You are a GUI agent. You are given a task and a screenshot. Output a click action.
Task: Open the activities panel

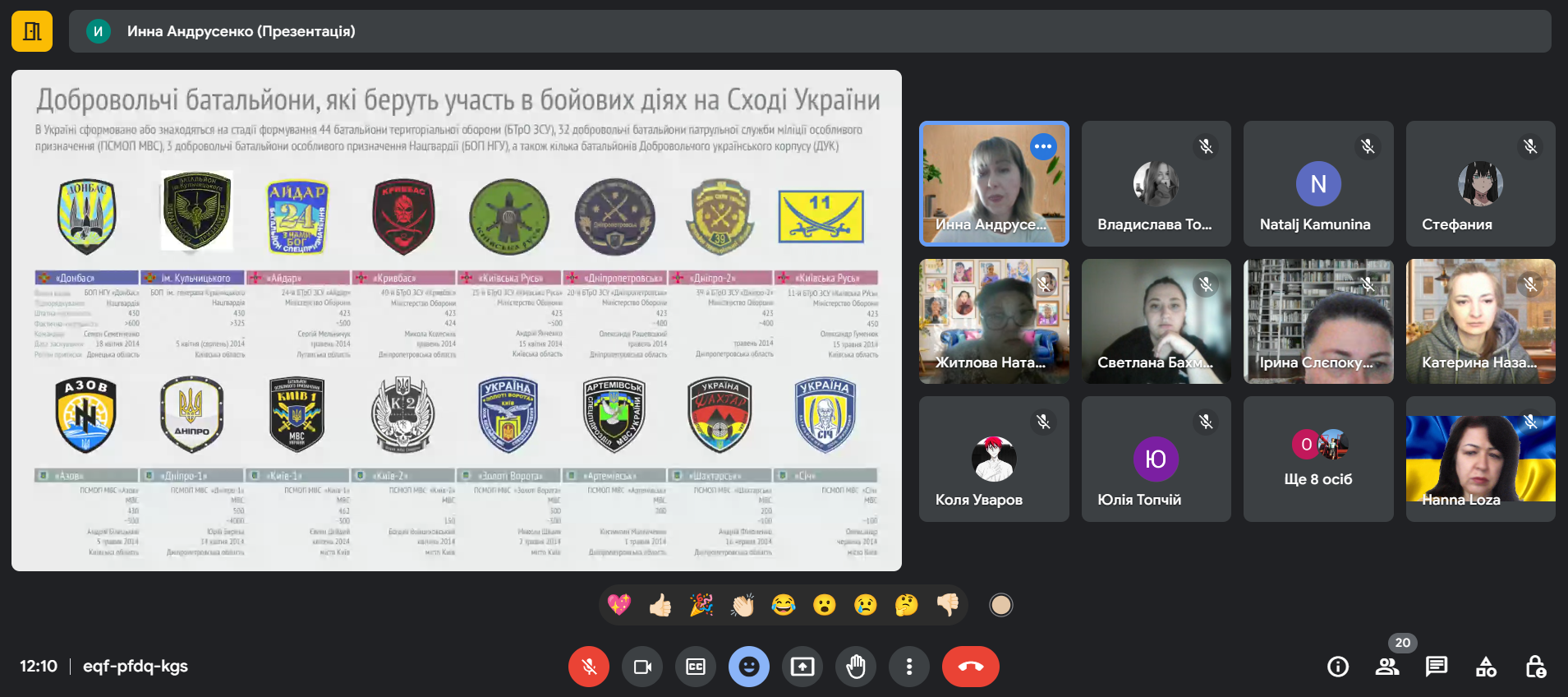point(1486,667)
